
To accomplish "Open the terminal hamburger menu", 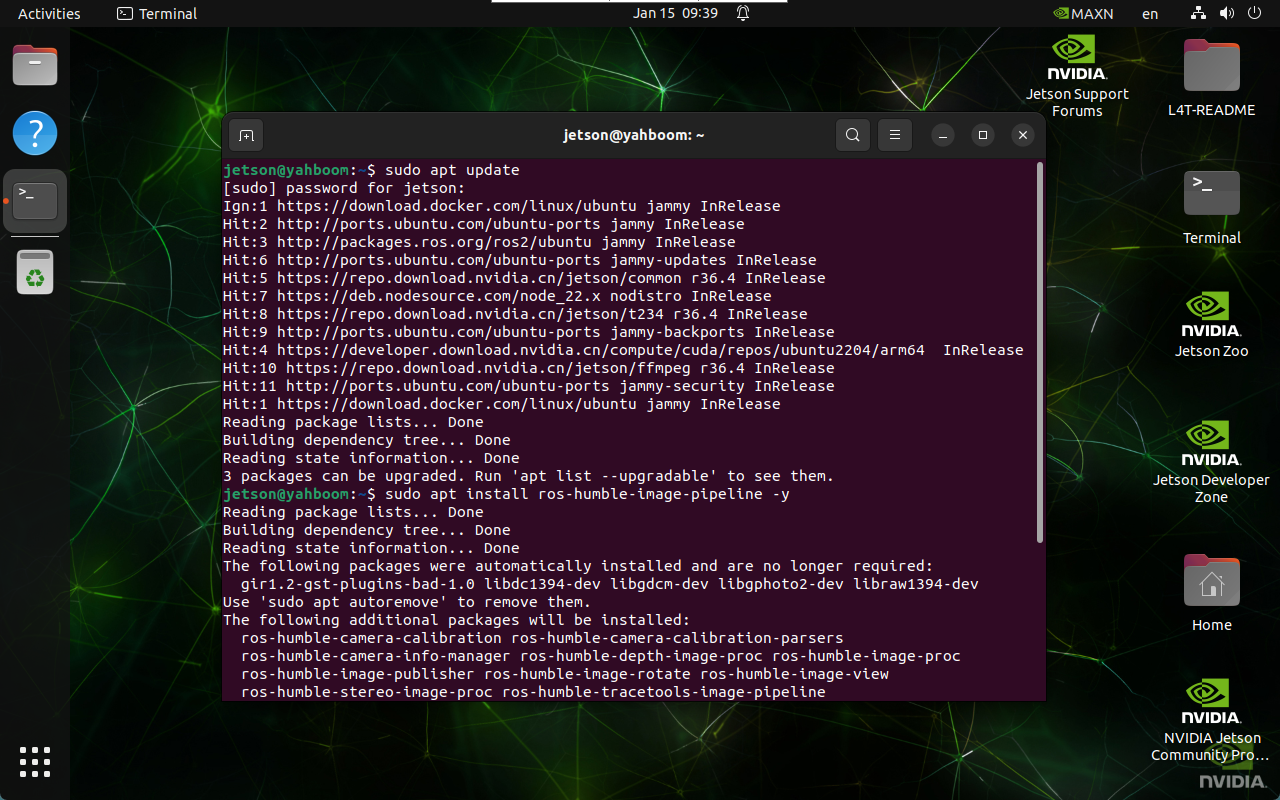I will click(x=895, y=135).
